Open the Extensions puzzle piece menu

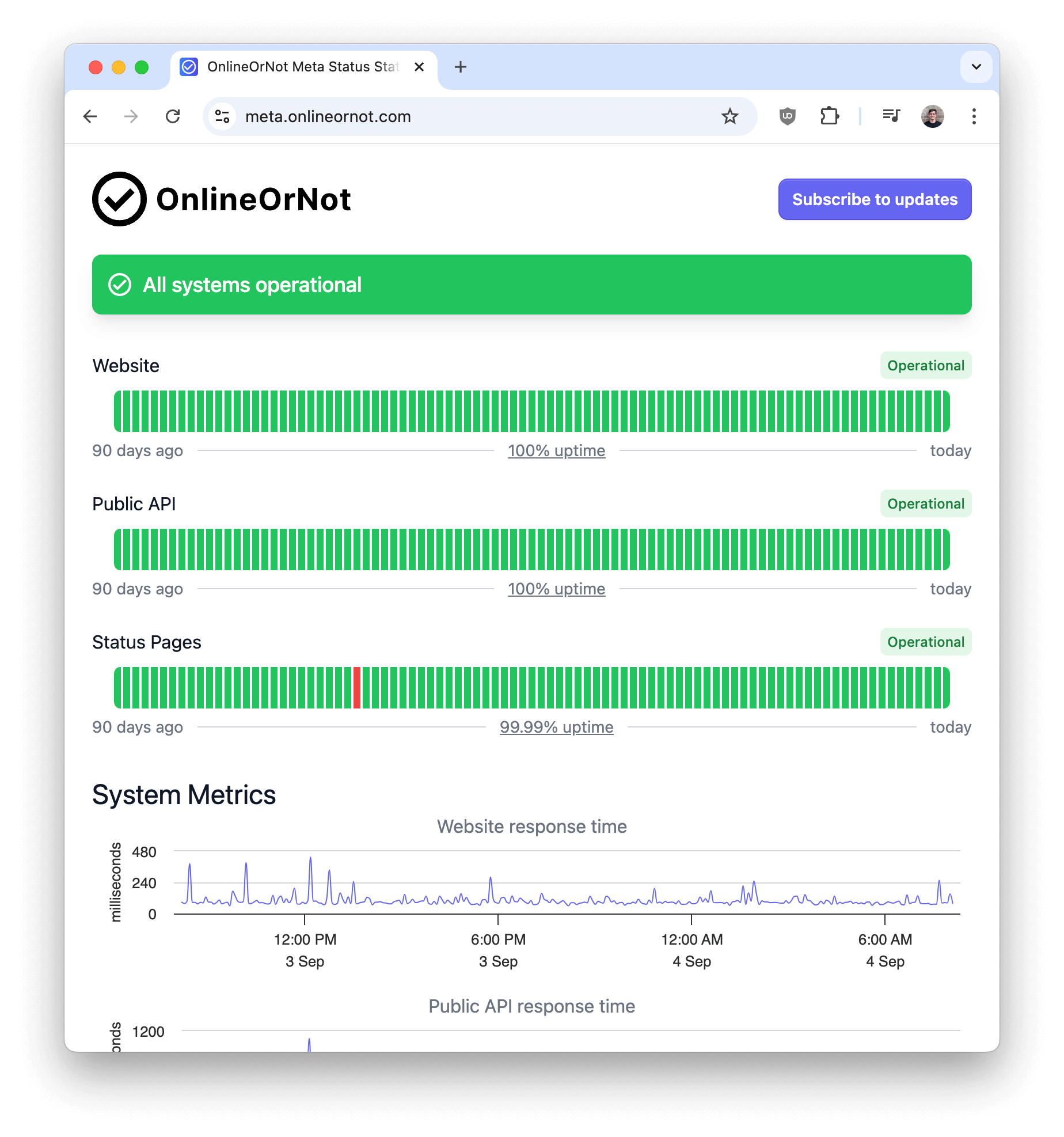(x=829, y=116)
